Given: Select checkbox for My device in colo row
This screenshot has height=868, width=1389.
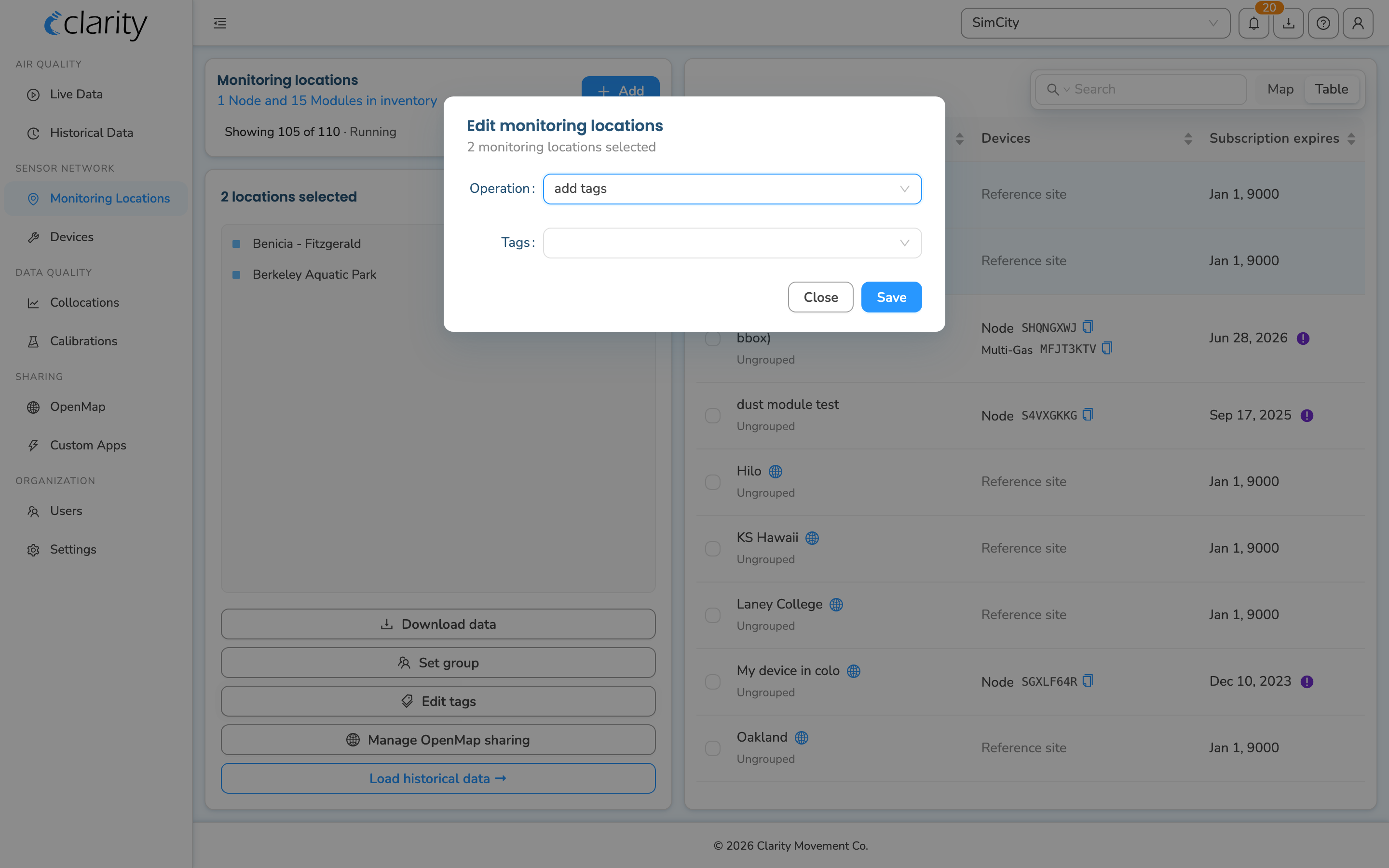Looking at the screenshot, I should click(x=713, y=681).
